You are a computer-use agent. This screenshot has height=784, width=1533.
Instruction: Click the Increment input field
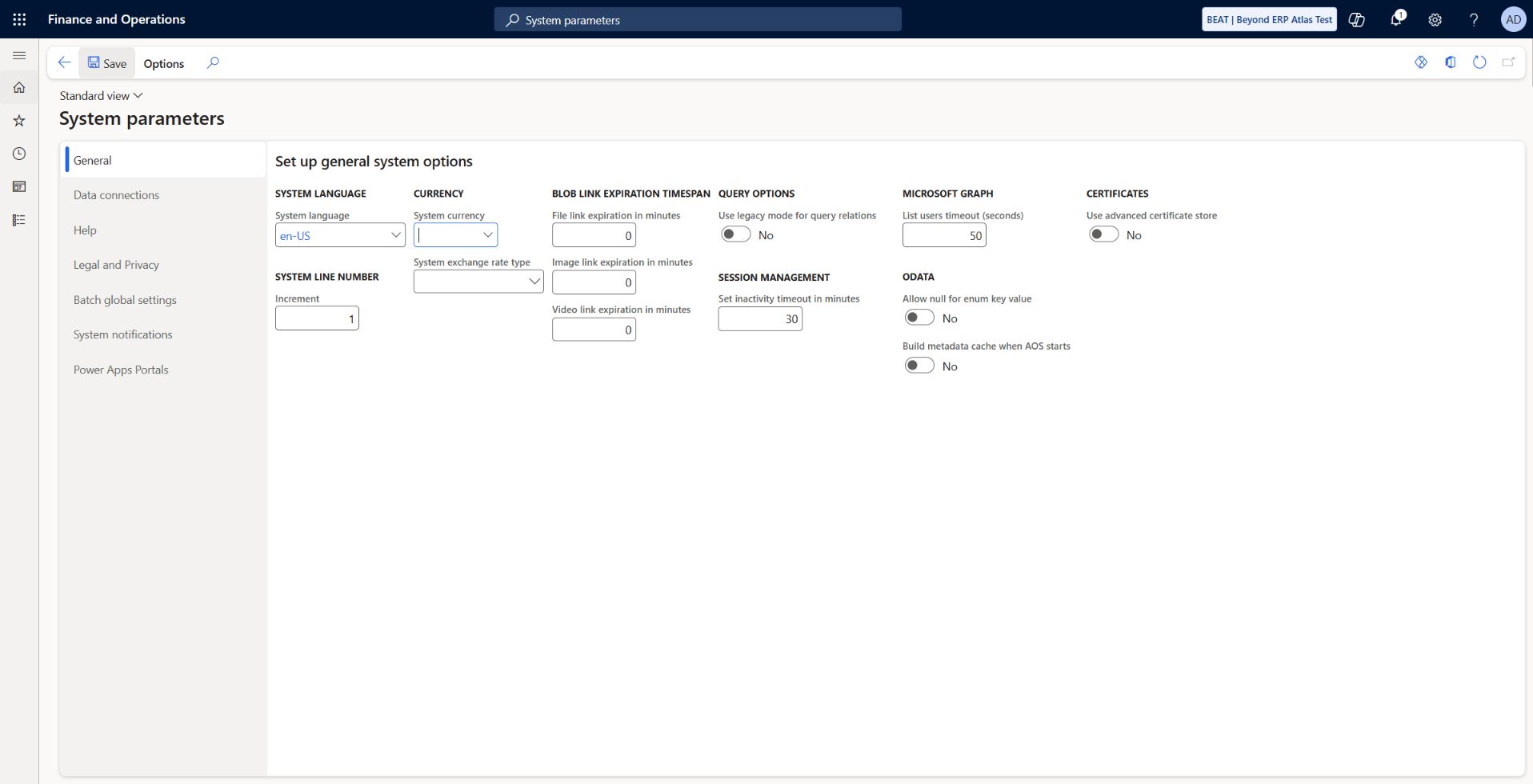(x=317, y=318)
